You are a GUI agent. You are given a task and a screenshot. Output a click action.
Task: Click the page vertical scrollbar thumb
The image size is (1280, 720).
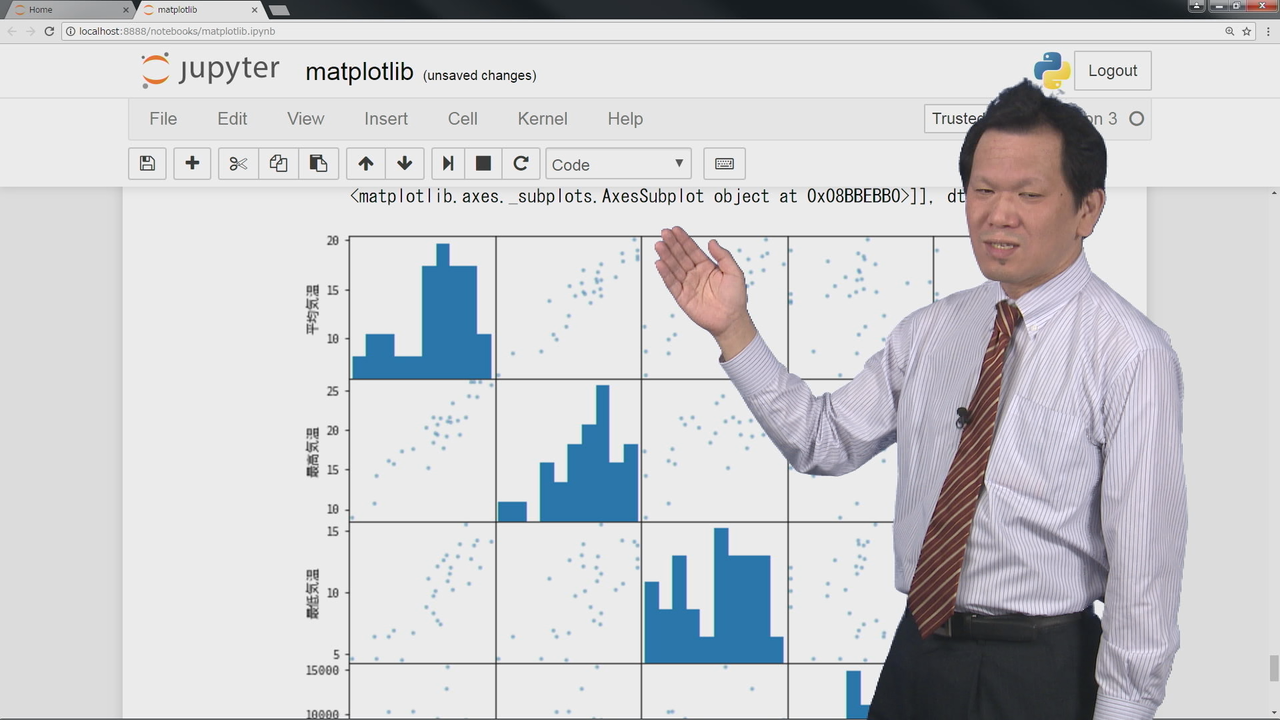click(x=1274, y=668)
